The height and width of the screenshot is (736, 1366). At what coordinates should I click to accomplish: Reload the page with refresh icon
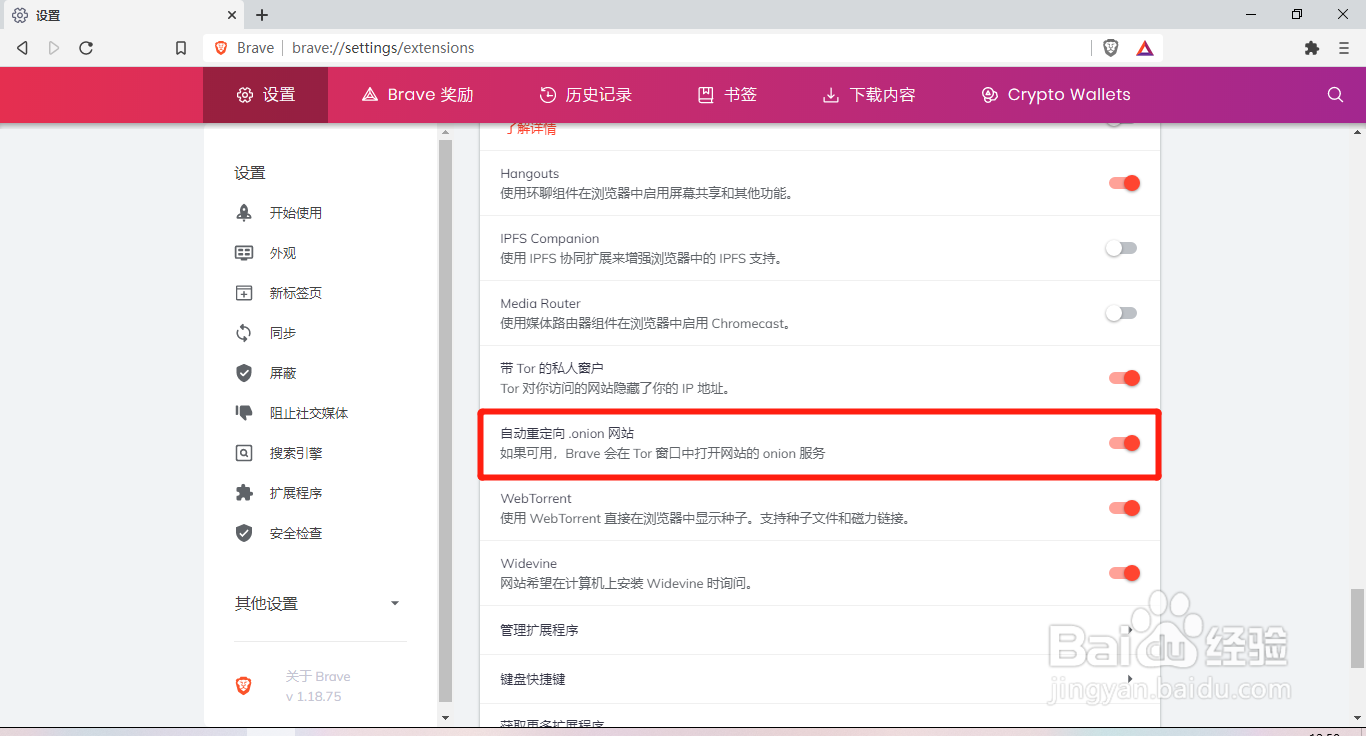[x=86, y=48]
